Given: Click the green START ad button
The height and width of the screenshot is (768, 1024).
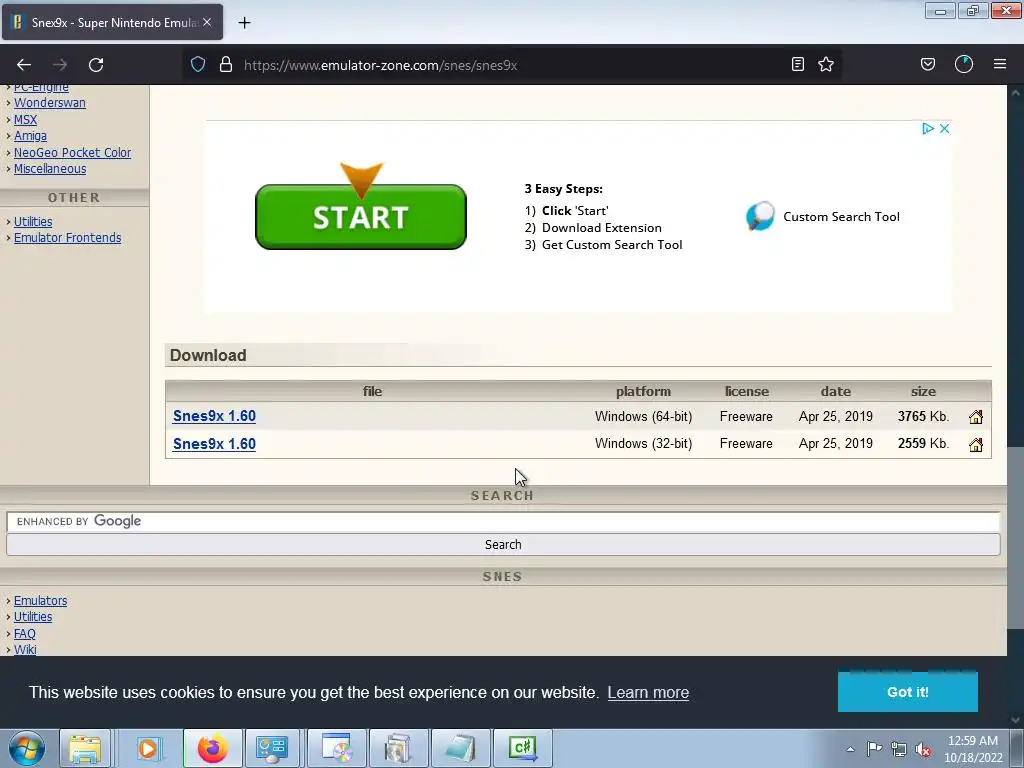Looking at the screenshot, I should (x=360, y=216).
